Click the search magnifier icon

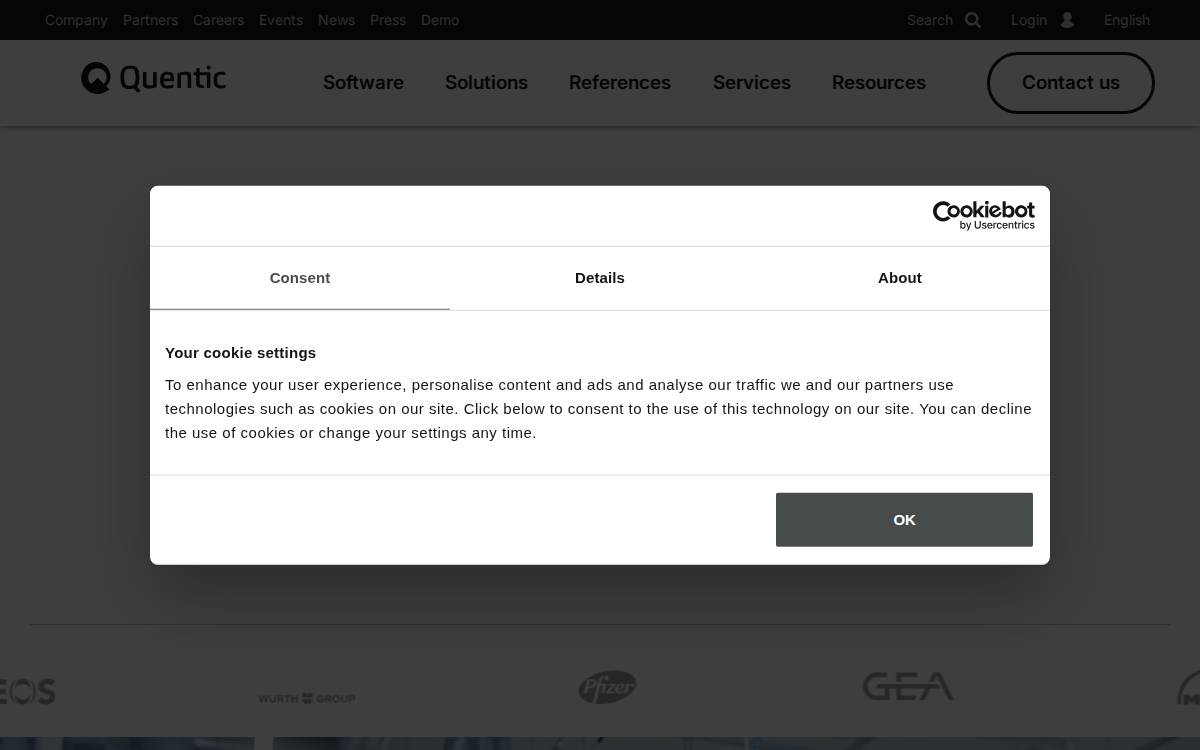(x=973, y=20)
